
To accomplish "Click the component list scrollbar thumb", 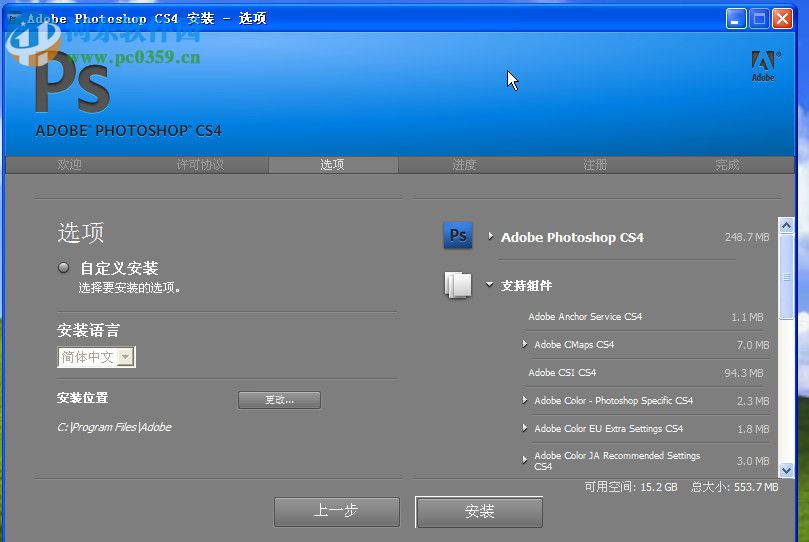I will 786,277.
